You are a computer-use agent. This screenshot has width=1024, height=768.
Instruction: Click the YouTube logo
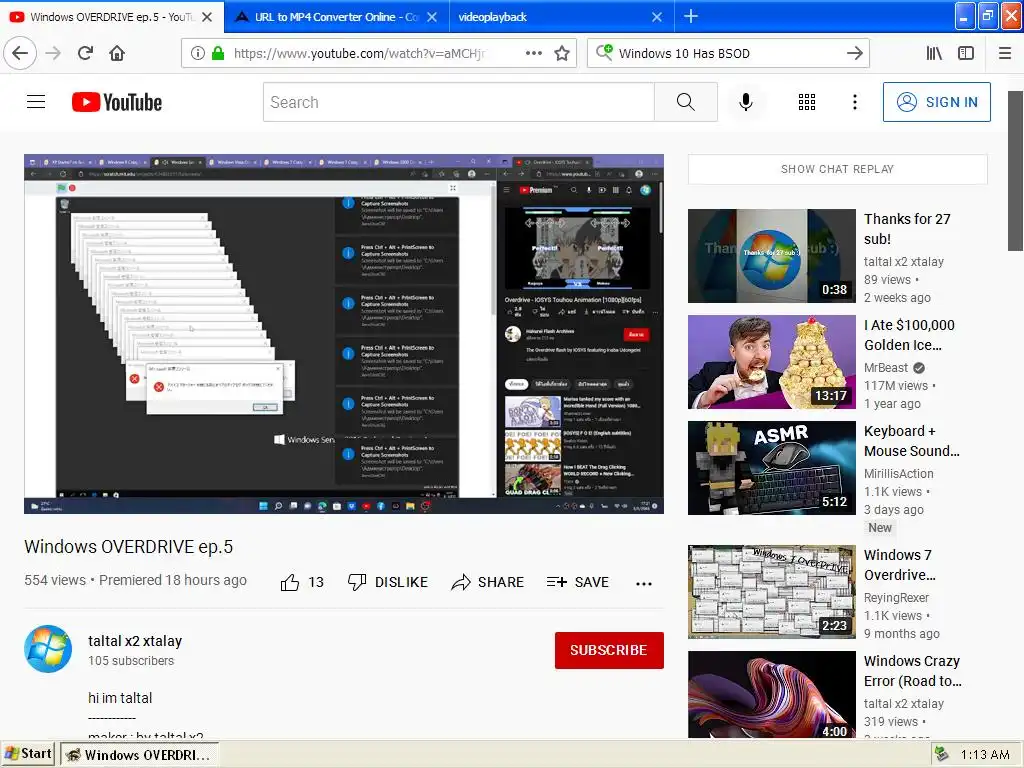click(x=117, y=102)
